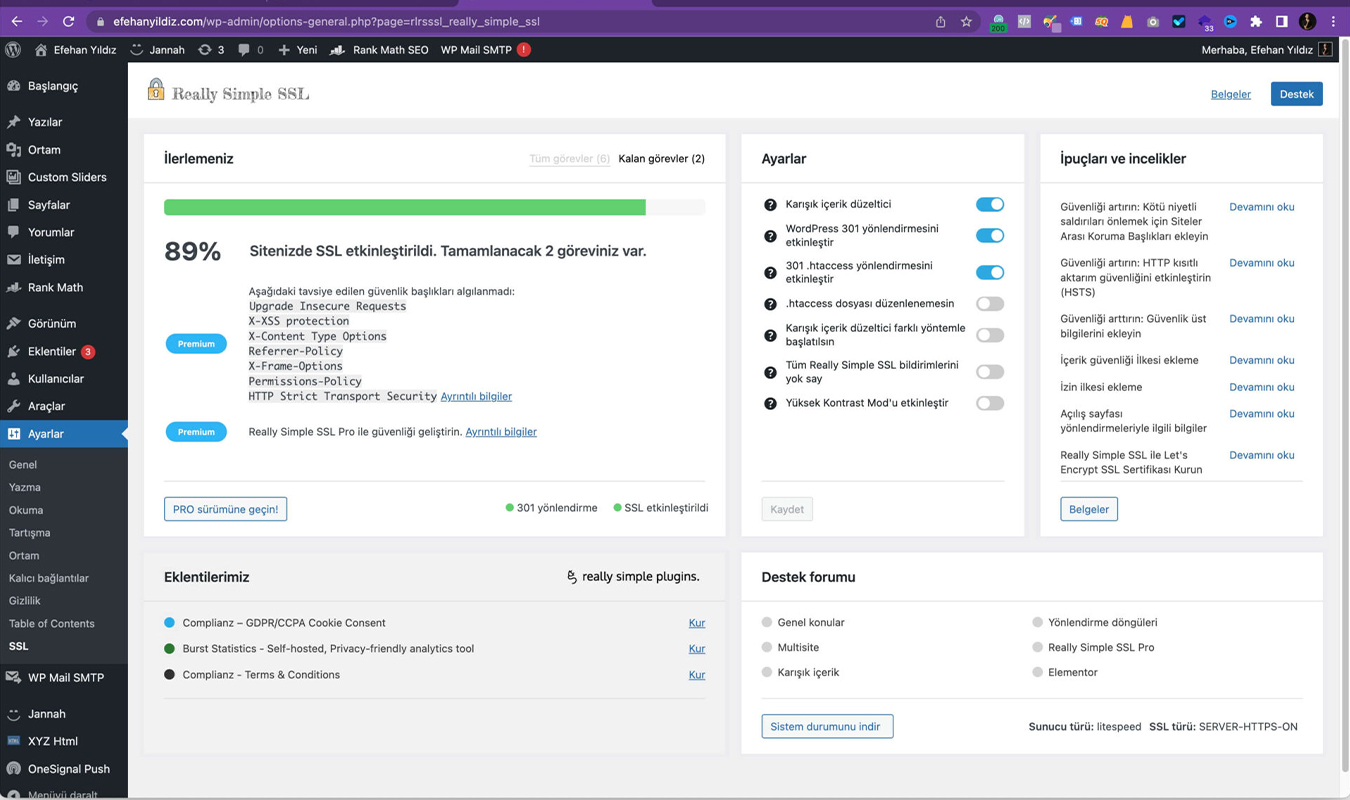Click the Ortam media icon in sidebar

pyautogui.click(x=14, y=150)
